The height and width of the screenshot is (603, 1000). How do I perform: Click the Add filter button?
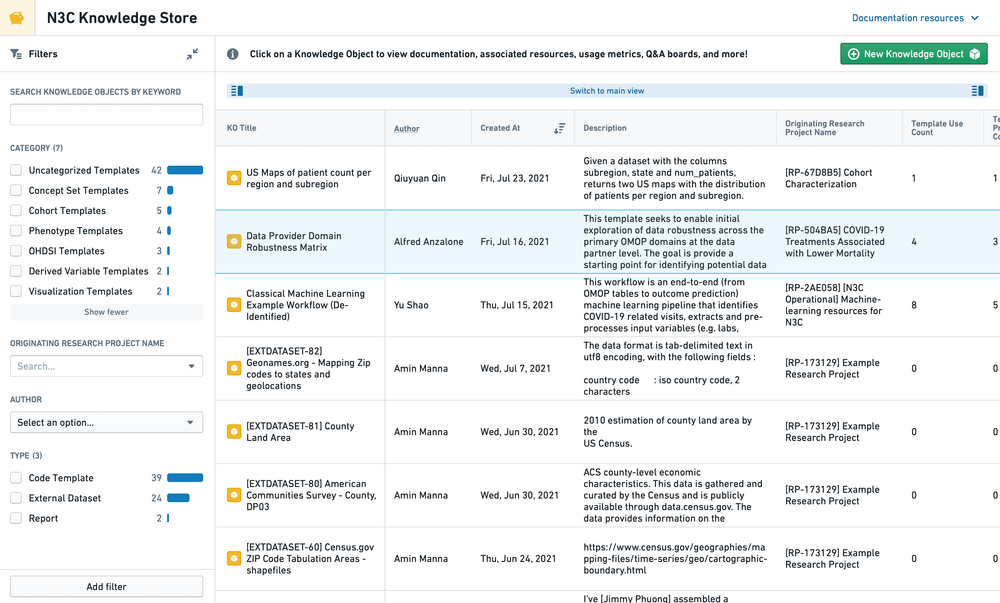click(x=106, y=587)
